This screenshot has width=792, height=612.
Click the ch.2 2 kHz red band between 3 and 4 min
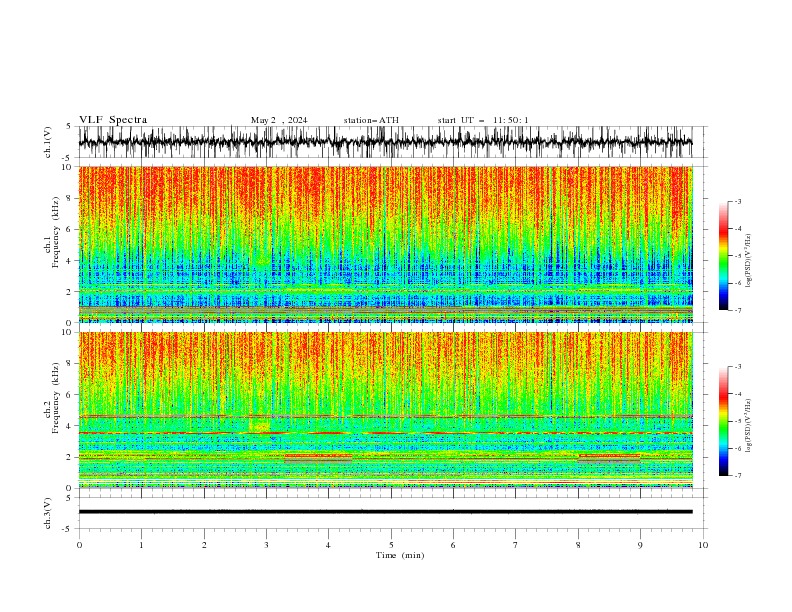pos(318,456)
